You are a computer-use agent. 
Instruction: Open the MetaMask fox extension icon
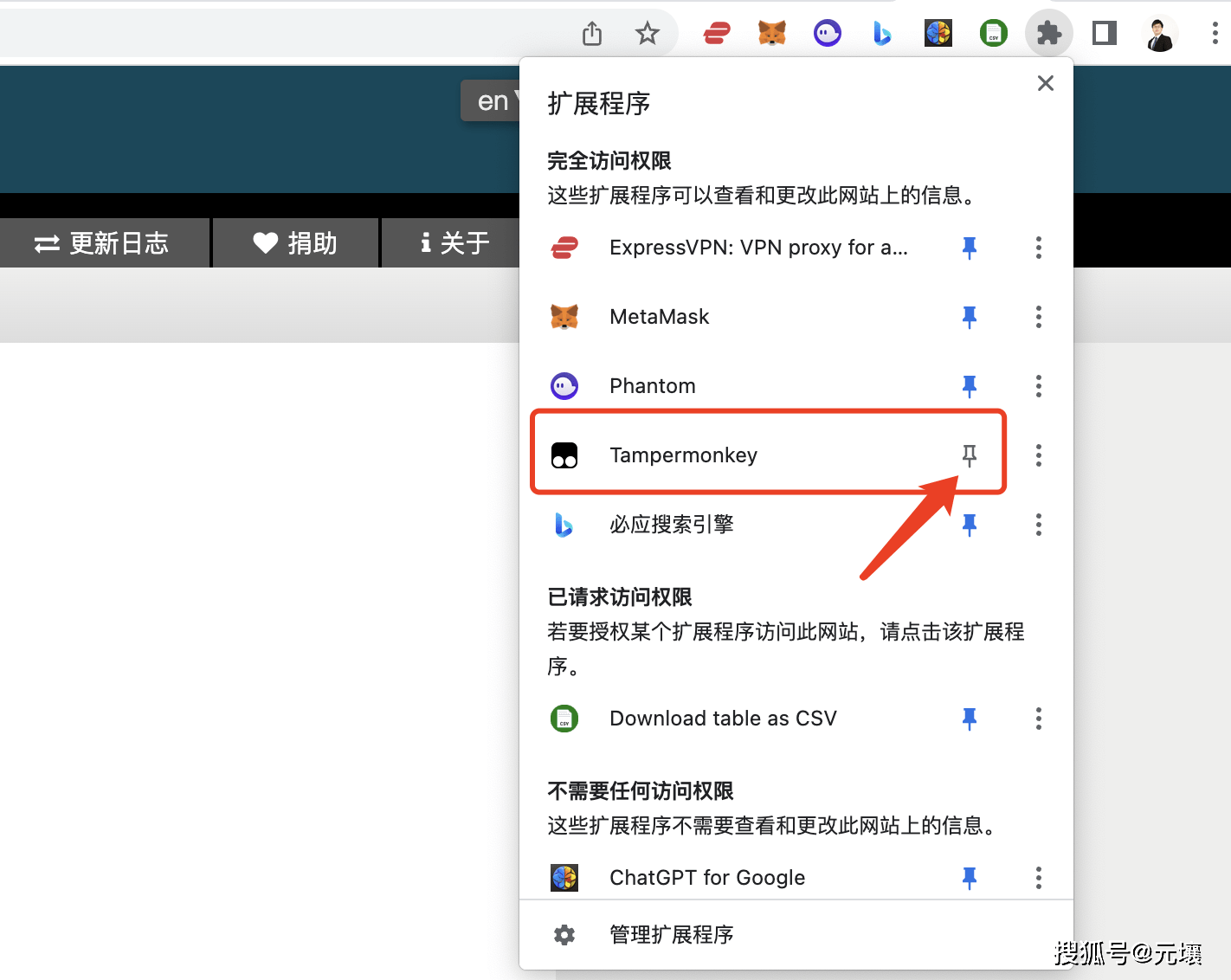pyautogui.click(x=771, y=33)
